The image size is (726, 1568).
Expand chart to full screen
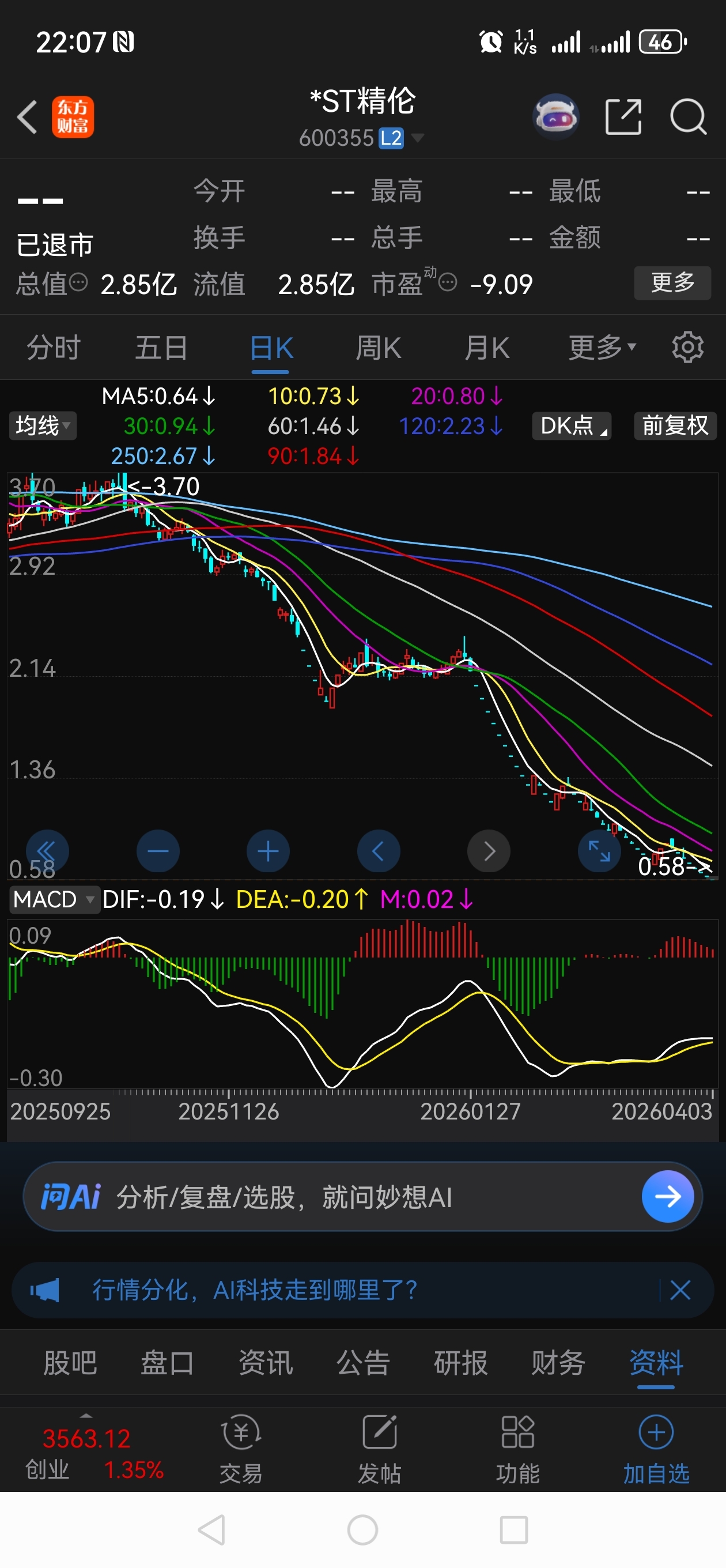click(599, 851)
